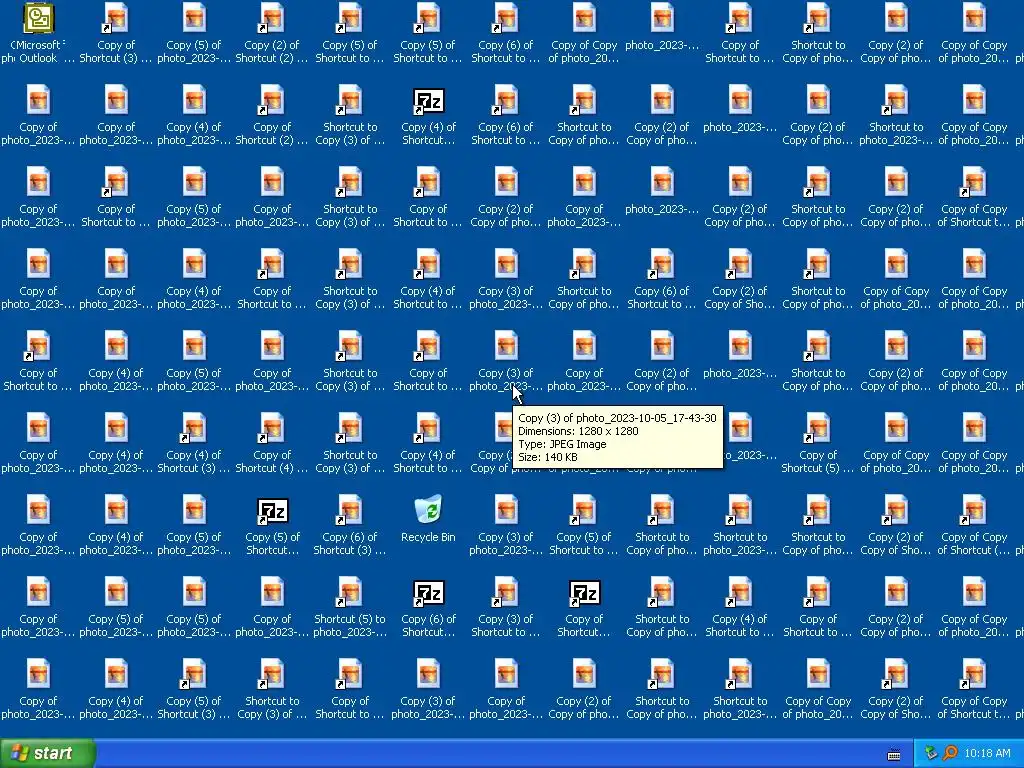Select the Copy (4) of Shortcut (3) icon
1024x768 pixels.
194,445
